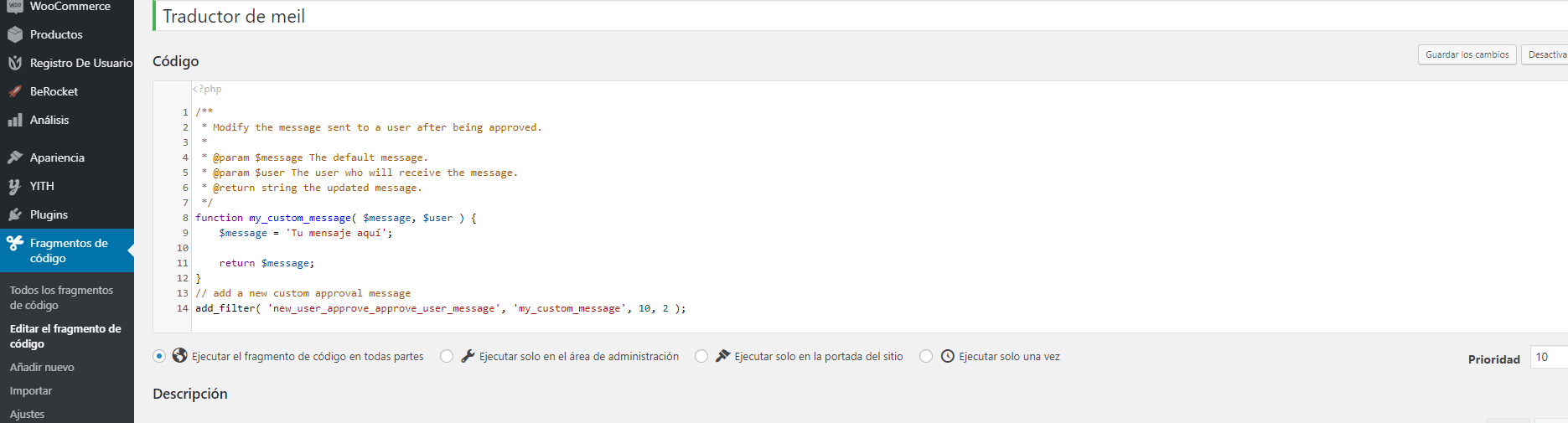This screenshot has height=423, width=1568.
Task: Click the Apariencia paintbrush icon
Action: point(15,157)
